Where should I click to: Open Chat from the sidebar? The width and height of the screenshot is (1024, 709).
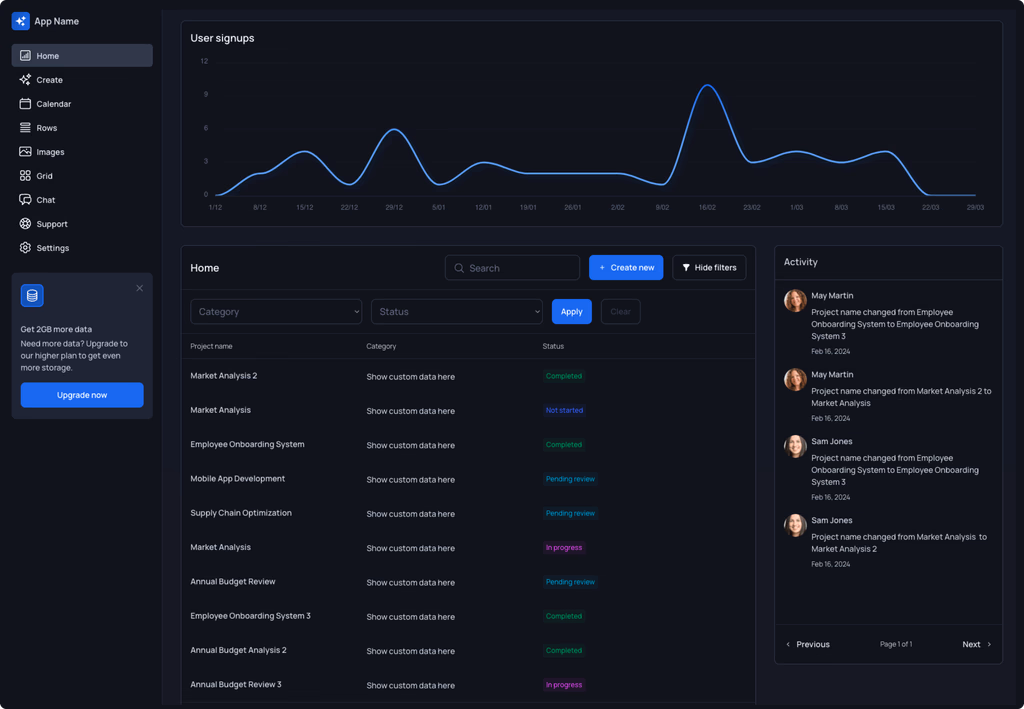pyautogui.click(x=44, y=199)
